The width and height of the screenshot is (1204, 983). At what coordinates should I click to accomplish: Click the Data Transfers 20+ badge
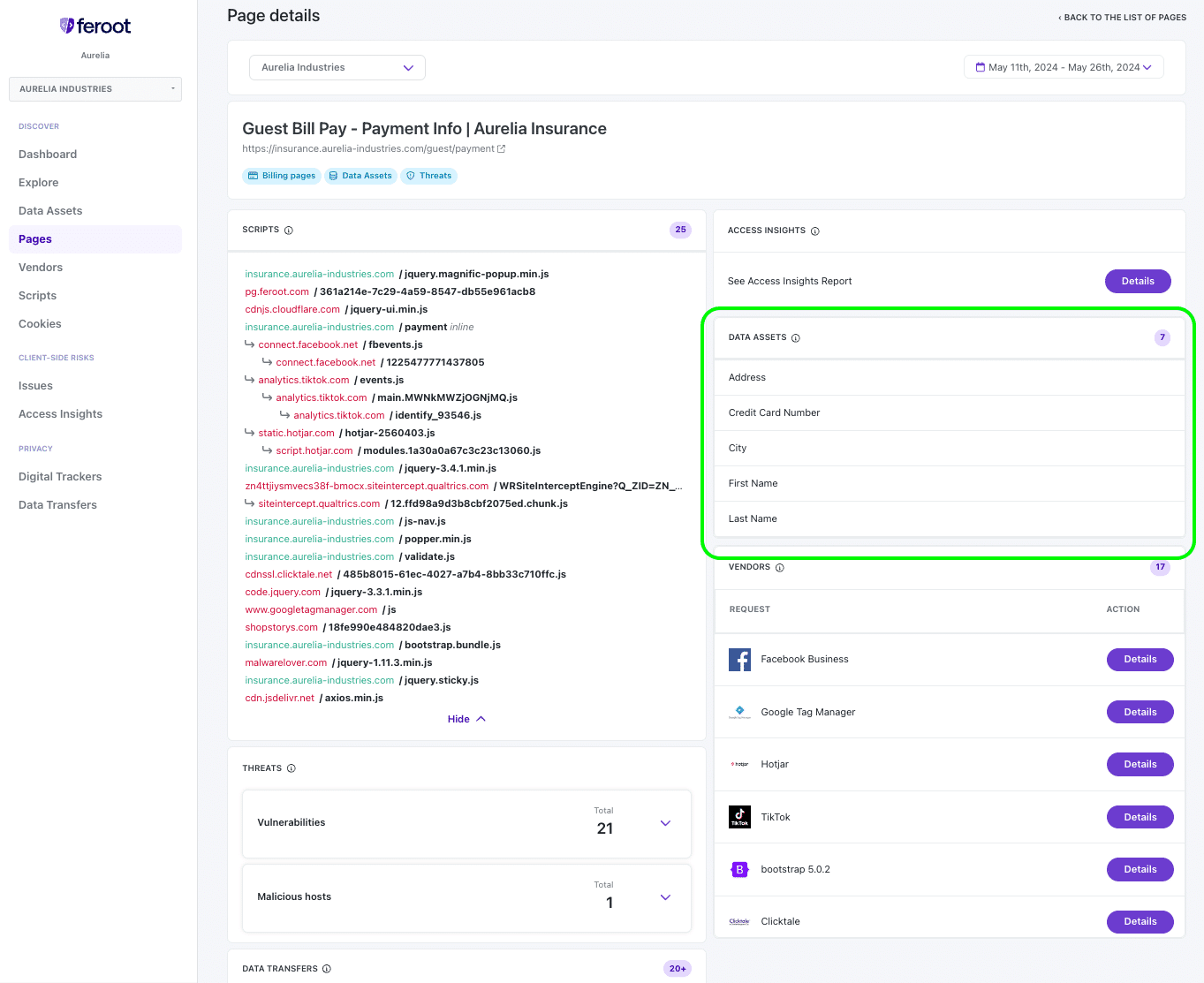pyautogui.click(x=678, y=969)
